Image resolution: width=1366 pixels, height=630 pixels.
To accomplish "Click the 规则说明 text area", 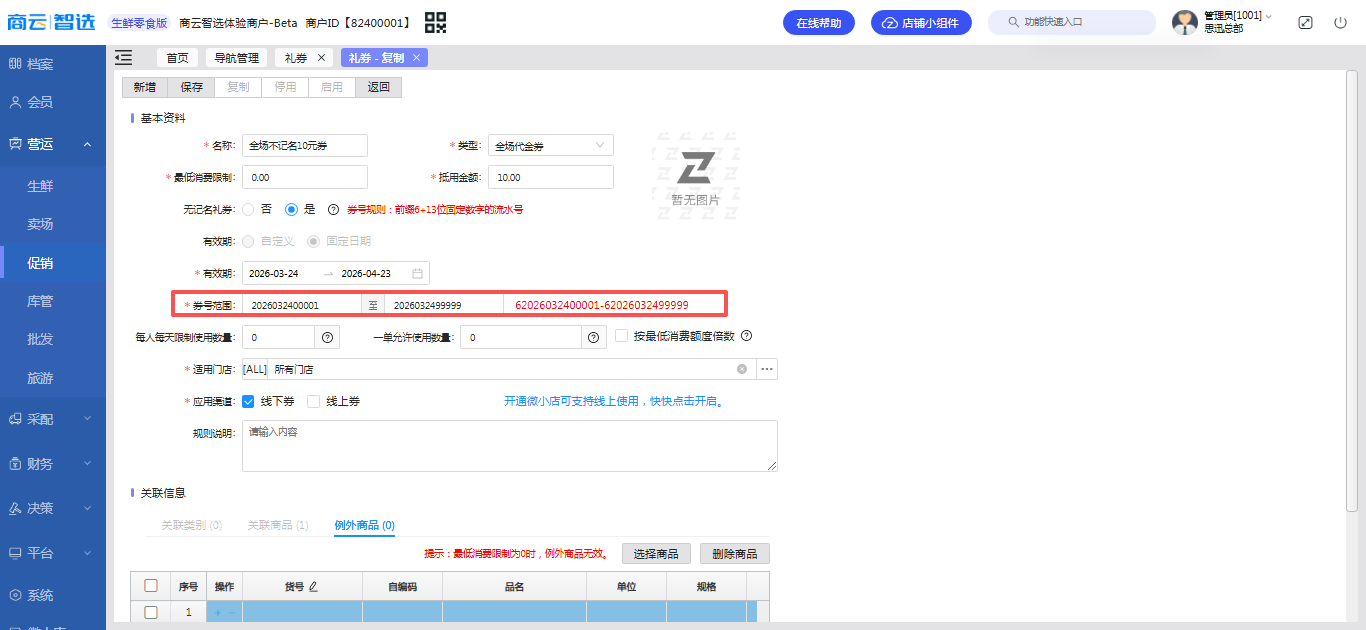I will (x=509, y=445).
